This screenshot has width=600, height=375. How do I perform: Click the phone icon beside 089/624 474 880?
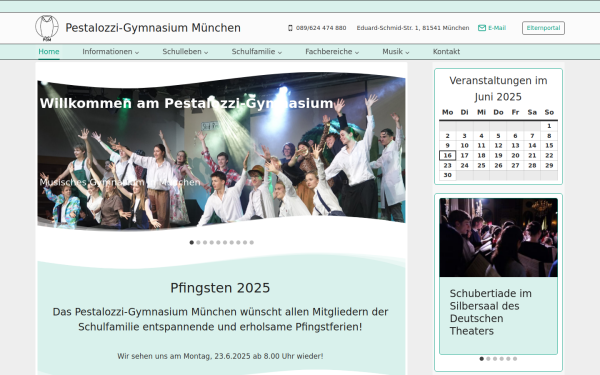click(290, 28)
